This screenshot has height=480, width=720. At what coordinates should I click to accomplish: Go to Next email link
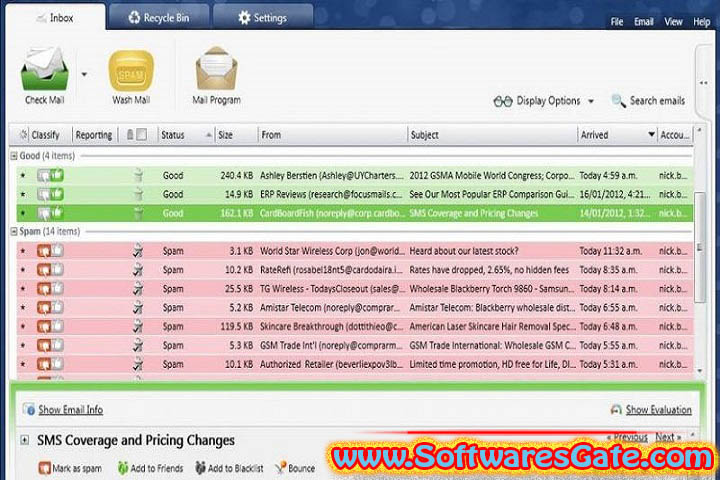click(668, 437)
